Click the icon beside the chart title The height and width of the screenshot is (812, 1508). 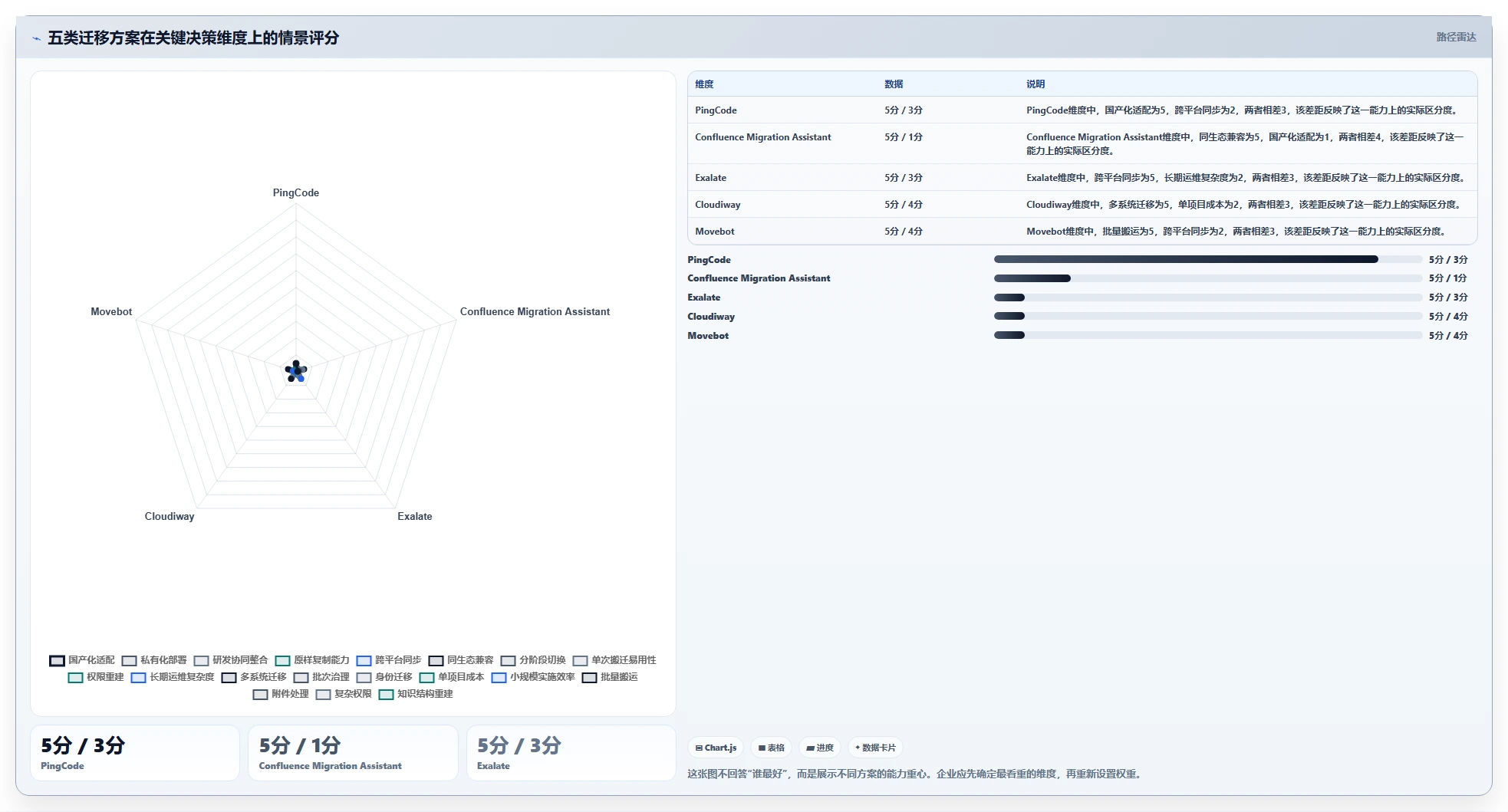36,38
